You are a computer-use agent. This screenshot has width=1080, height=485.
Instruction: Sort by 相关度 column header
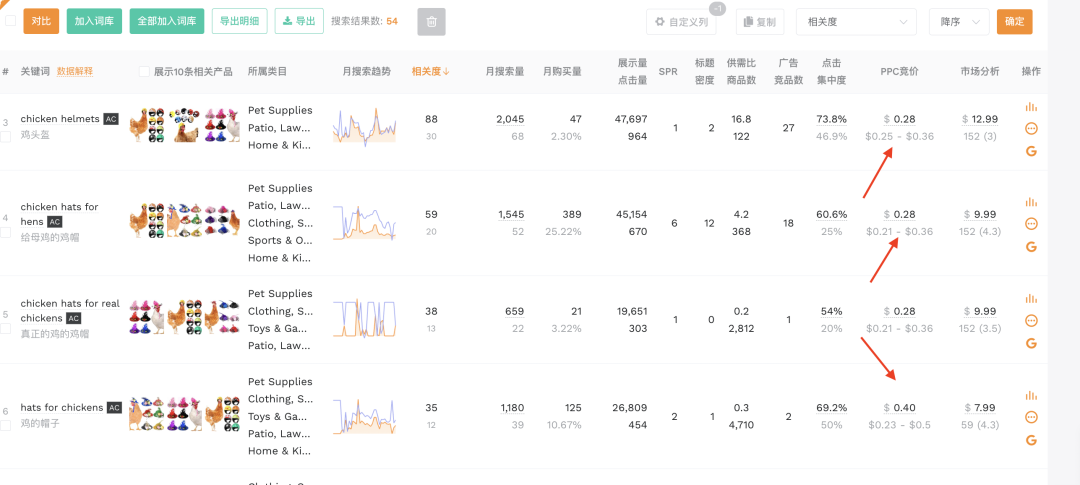[x=430, y=72]
